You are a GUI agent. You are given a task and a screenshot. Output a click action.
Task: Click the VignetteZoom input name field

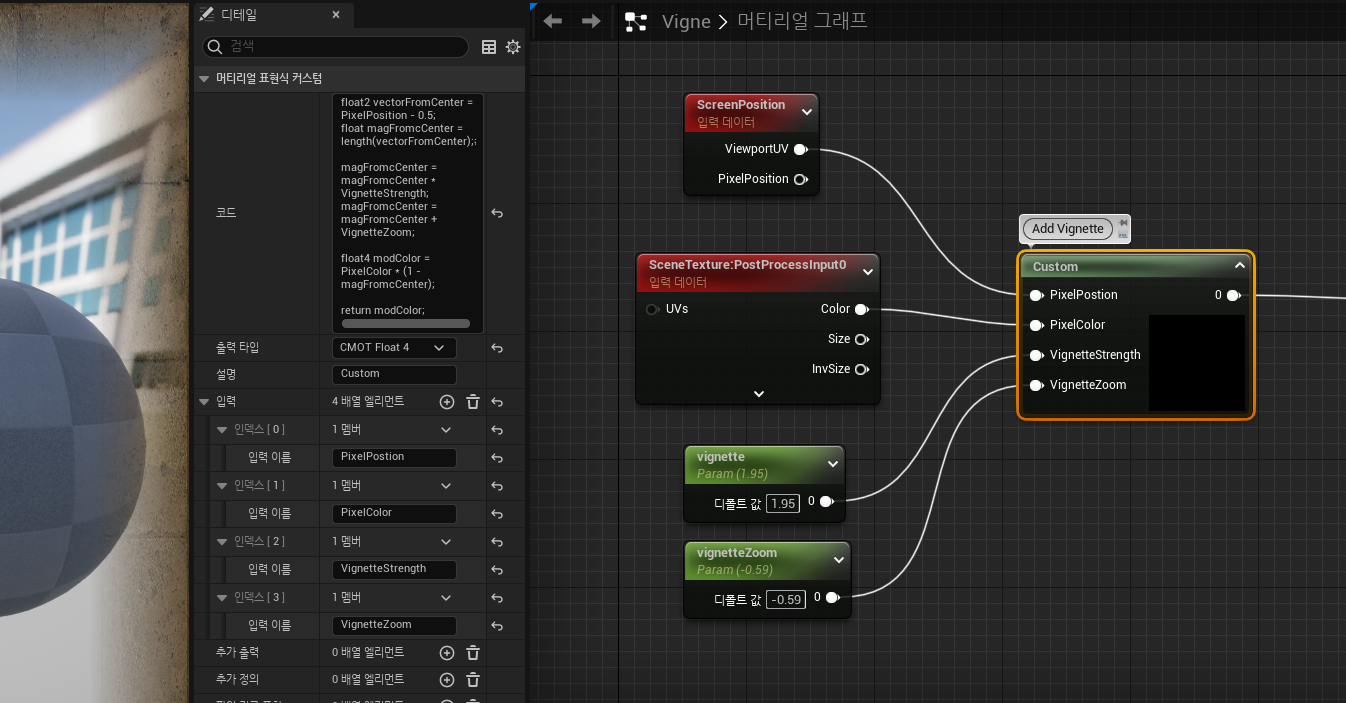tap(394, 625)
